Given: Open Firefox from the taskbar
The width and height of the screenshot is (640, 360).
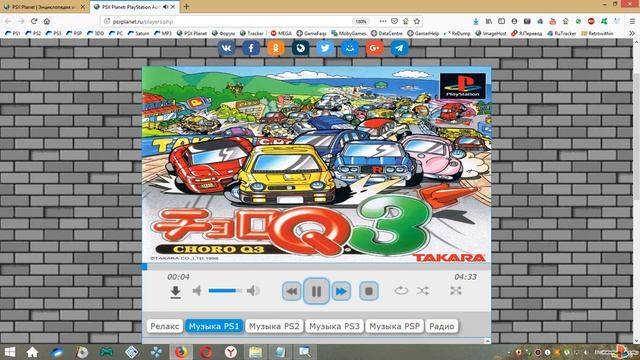Looking at the screenshot, I should (x=181, y=352).
